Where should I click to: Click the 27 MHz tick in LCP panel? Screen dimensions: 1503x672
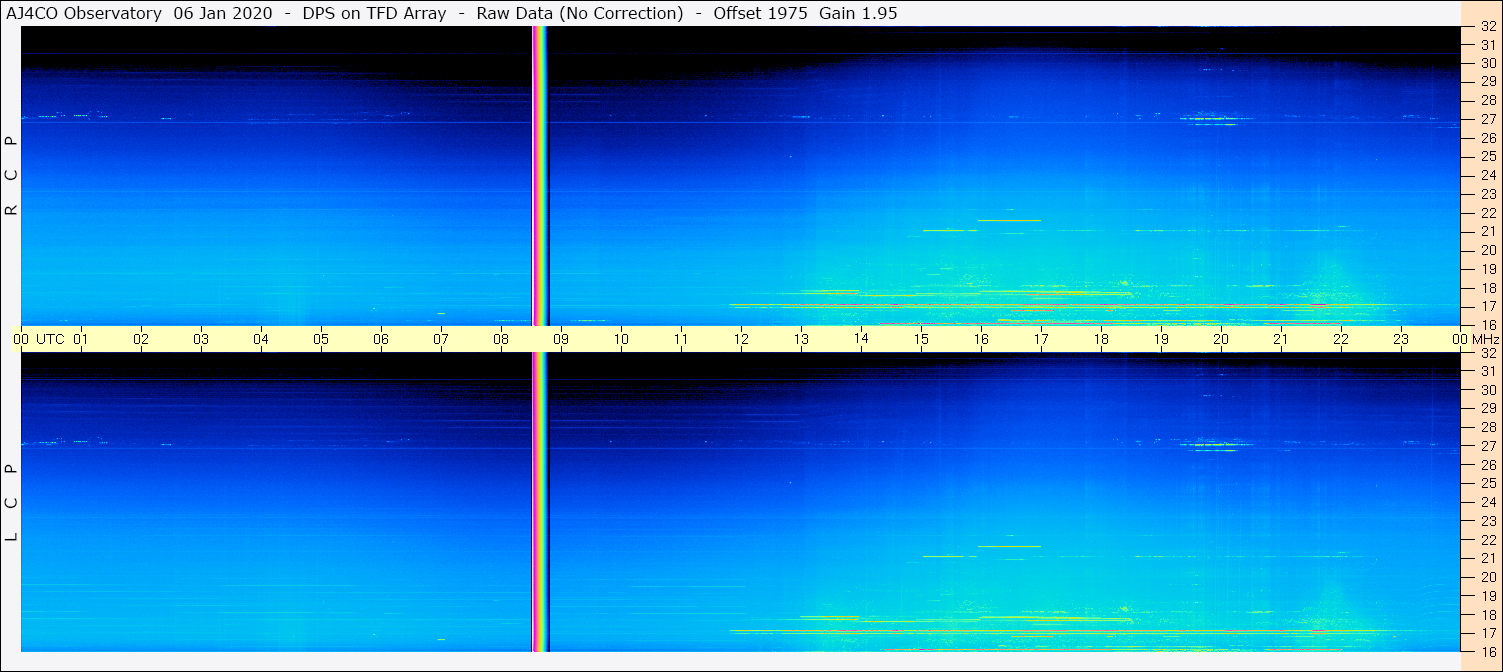[x=1488, y=446]
